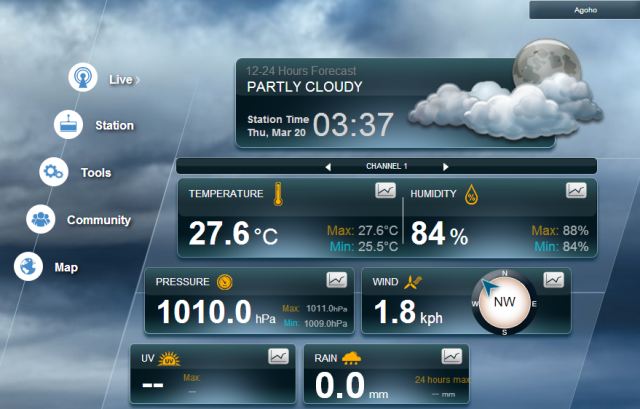Select the Station menu label
This screenshot has height=409, width=640.
114,125
